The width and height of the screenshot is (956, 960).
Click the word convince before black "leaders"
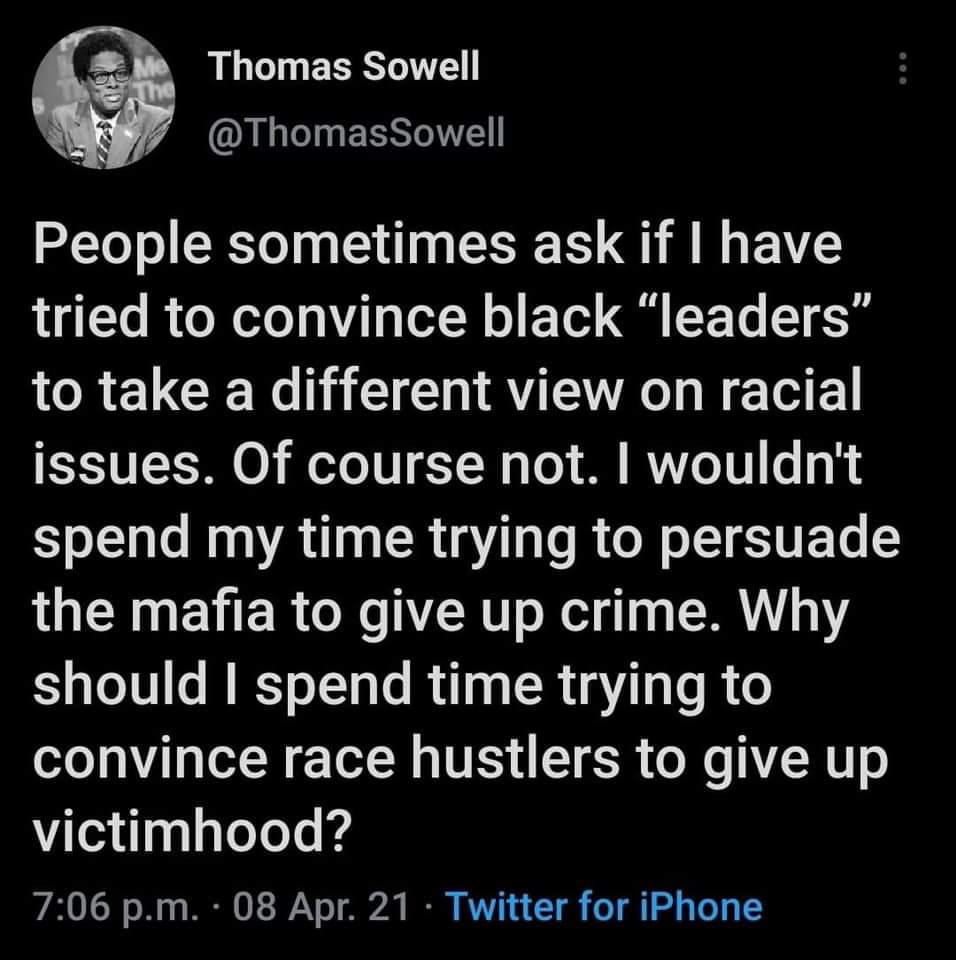click(349, 318)
